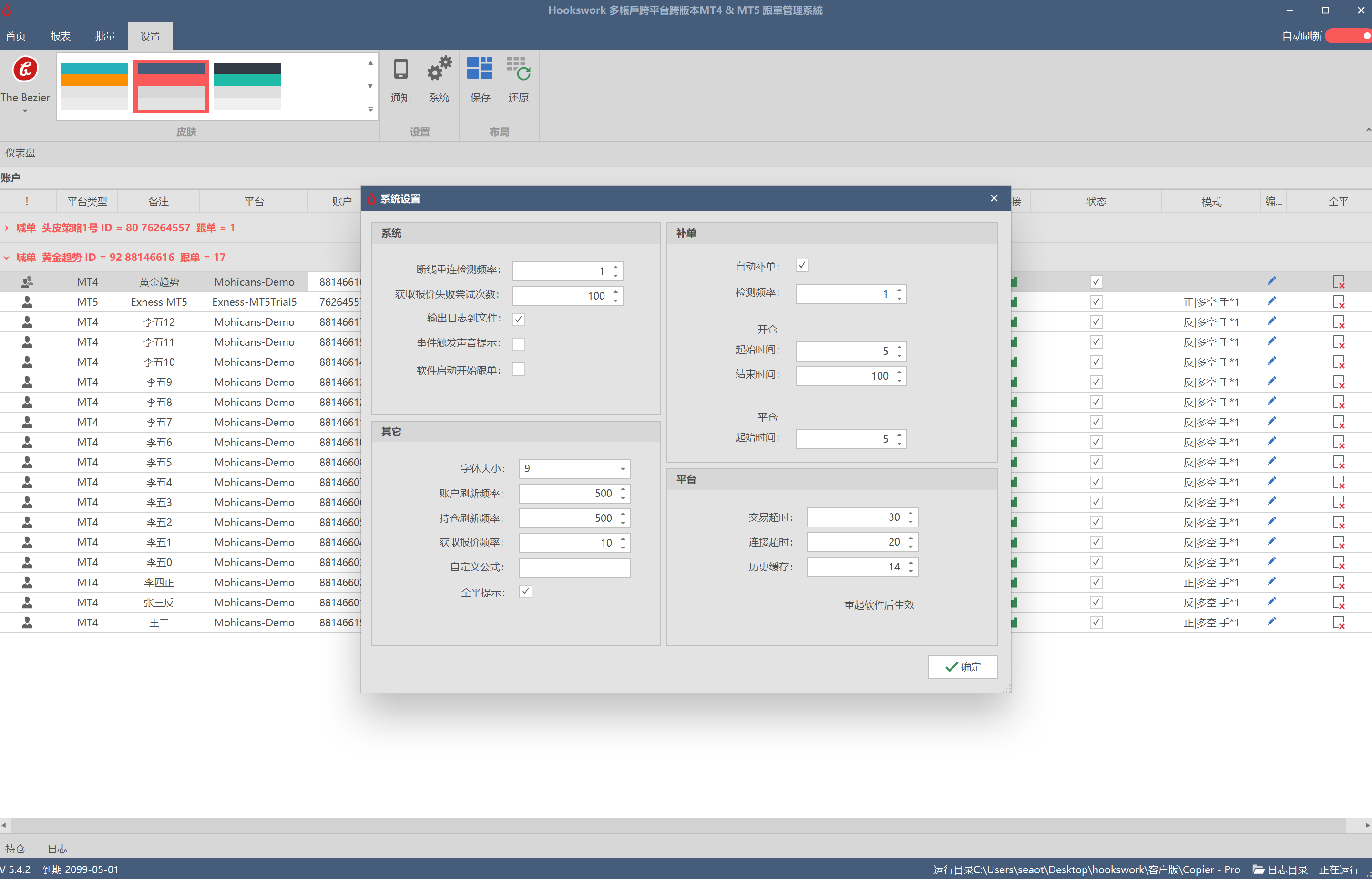The width and height of the screenshot is (1372, 879).
Task: Click the 保存 layout save icon
Action: point(479,68)
